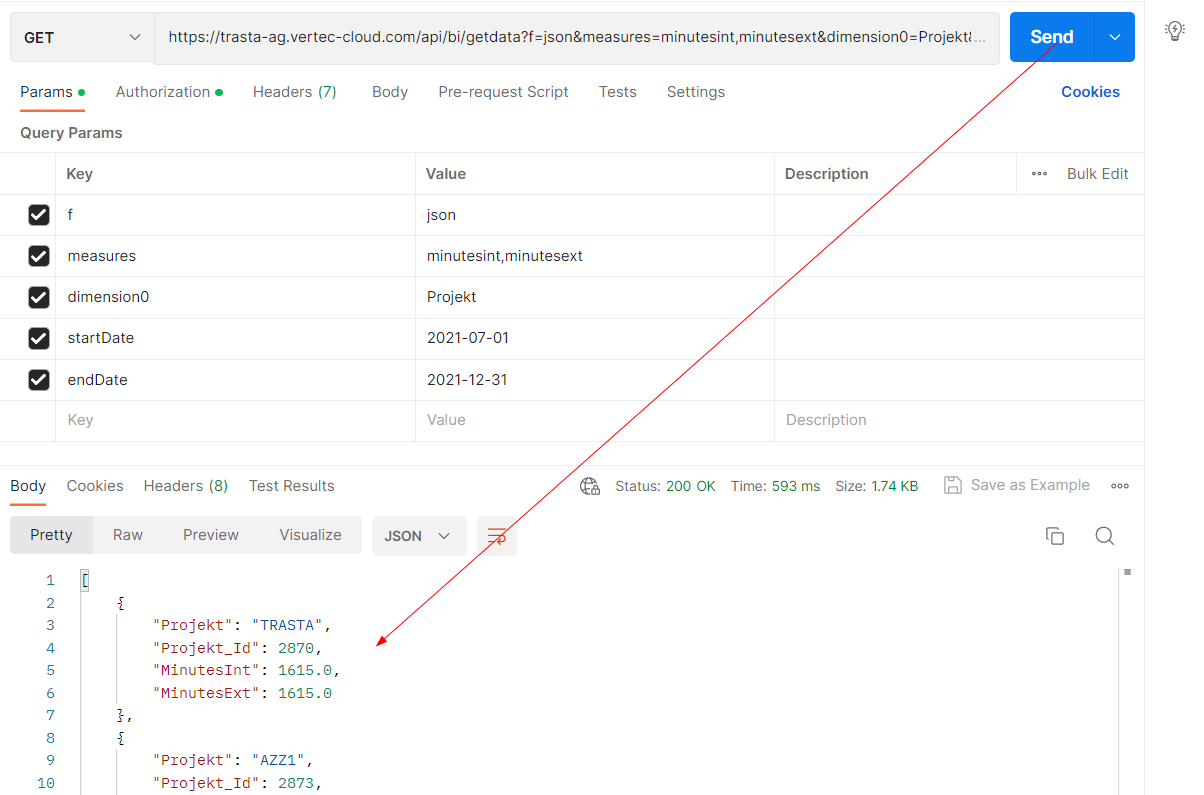Image resolution: width=1204 pixels, height=795 pixels.
Task: Open the GET method dropdown
Action: tap(82, 38)
